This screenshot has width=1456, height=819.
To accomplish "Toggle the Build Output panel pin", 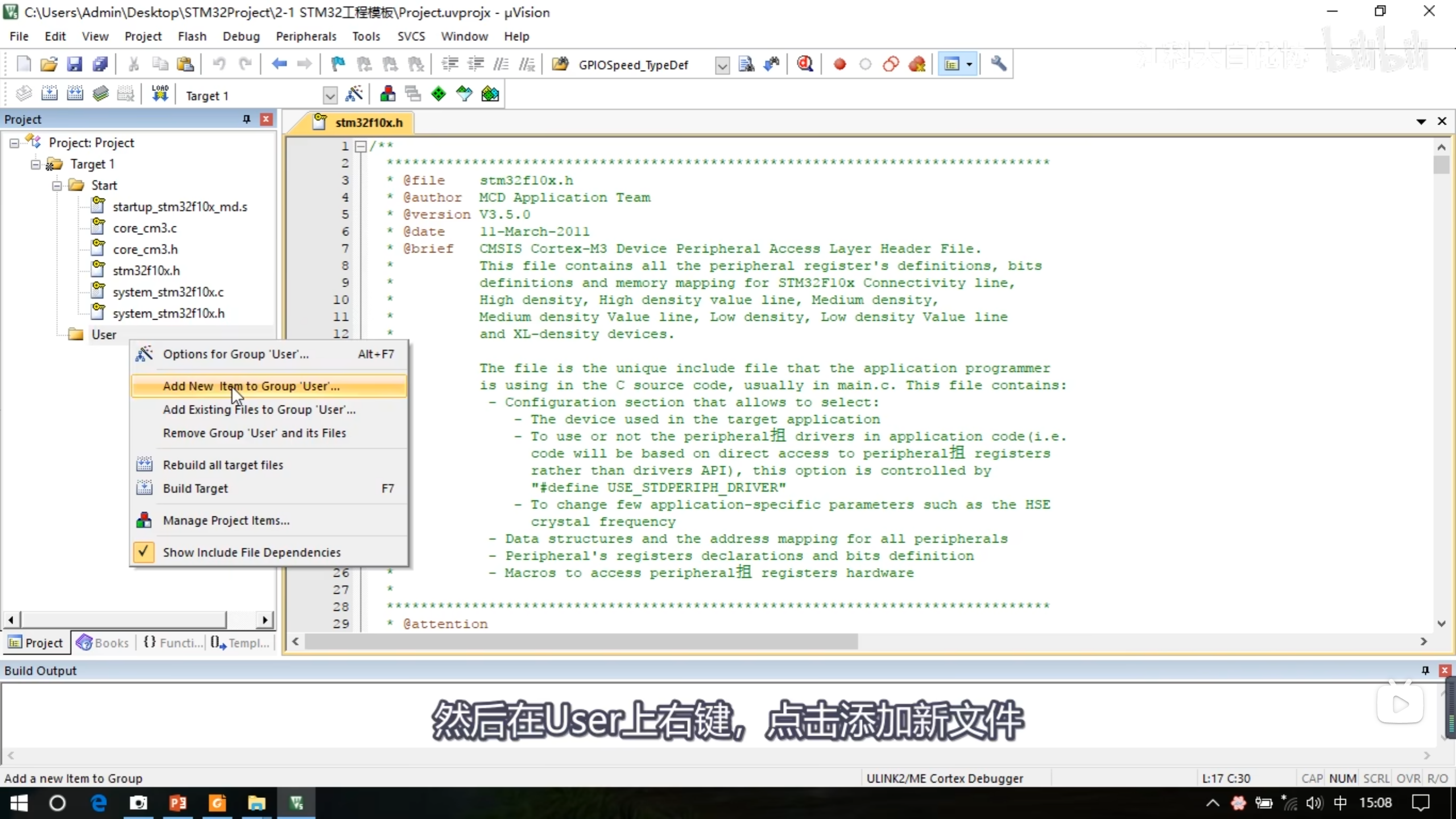I will (1425, 670).
